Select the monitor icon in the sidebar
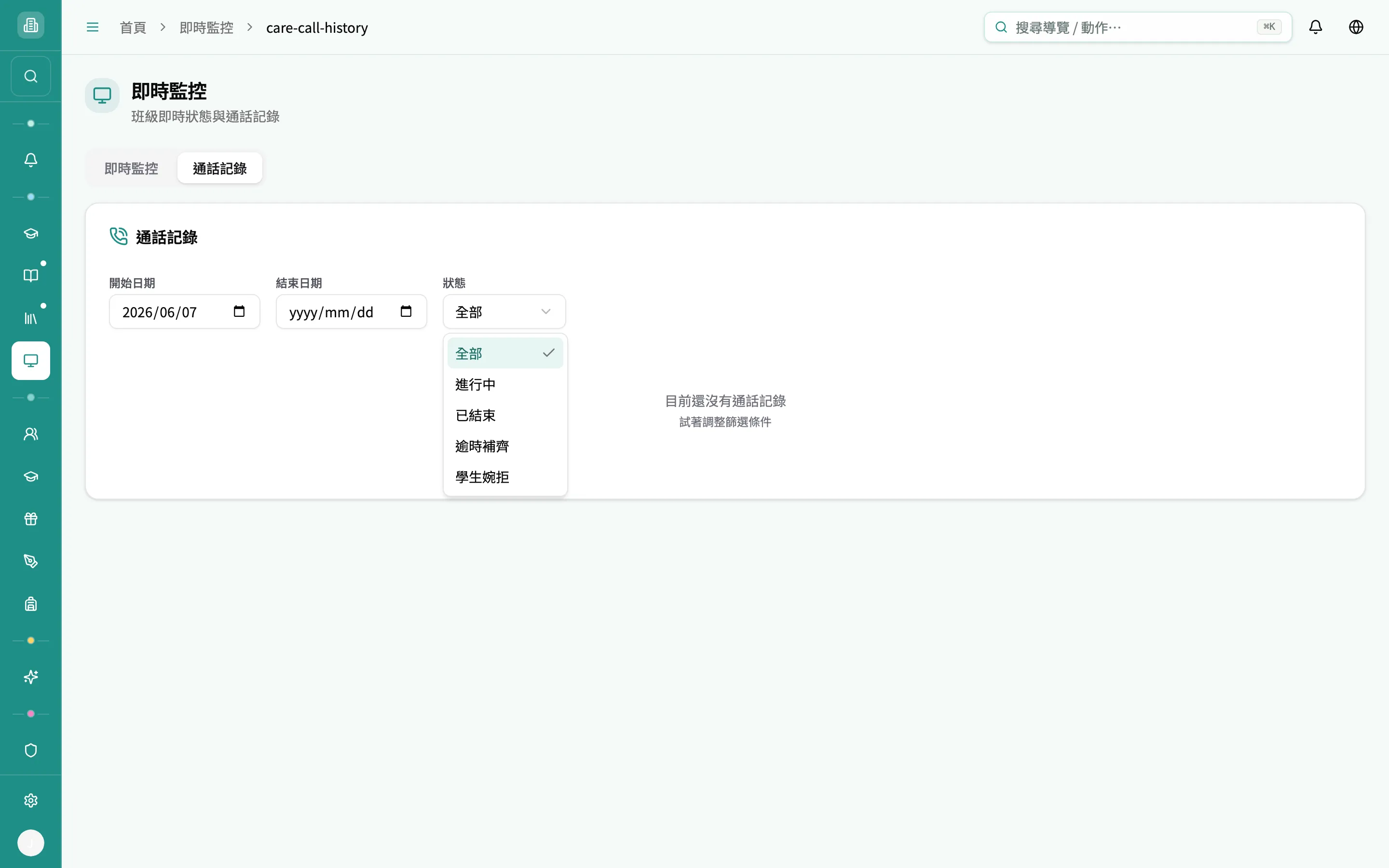The height and width of the screenshot is (868, 1389). (x=30, y=361)
